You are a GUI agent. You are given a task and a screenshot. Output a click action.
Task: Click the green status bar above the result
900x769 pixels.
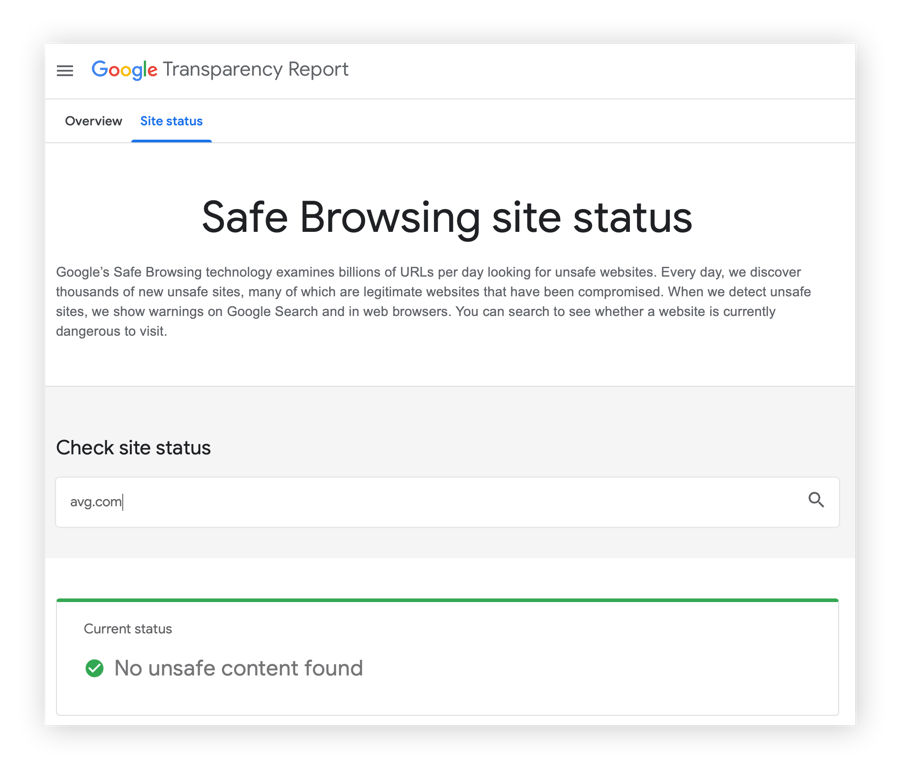(448, 597)
